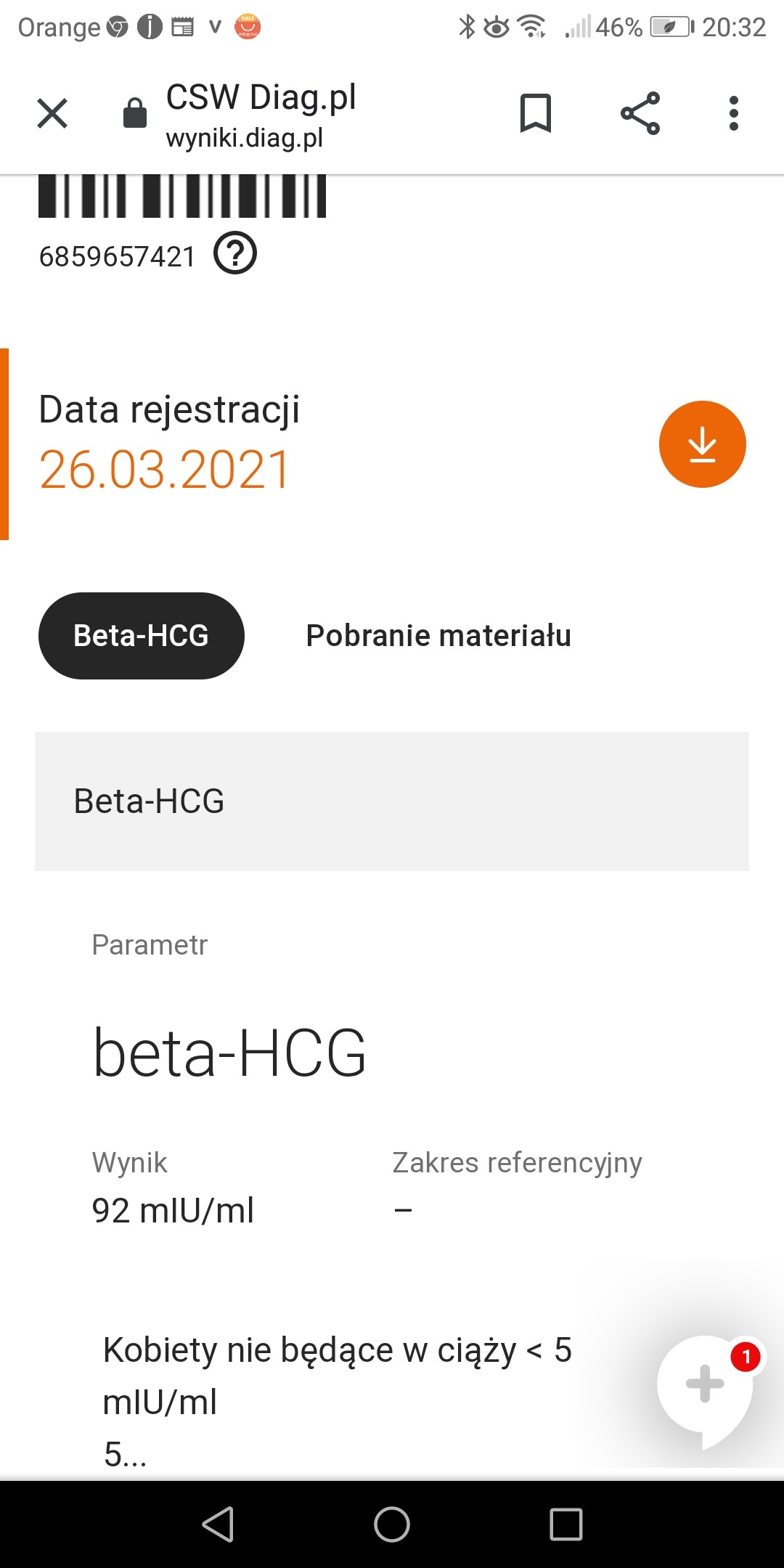This screenshot has width=784, height=1568.
Task: Tap the red notification badge
Action: [746, 1356]
